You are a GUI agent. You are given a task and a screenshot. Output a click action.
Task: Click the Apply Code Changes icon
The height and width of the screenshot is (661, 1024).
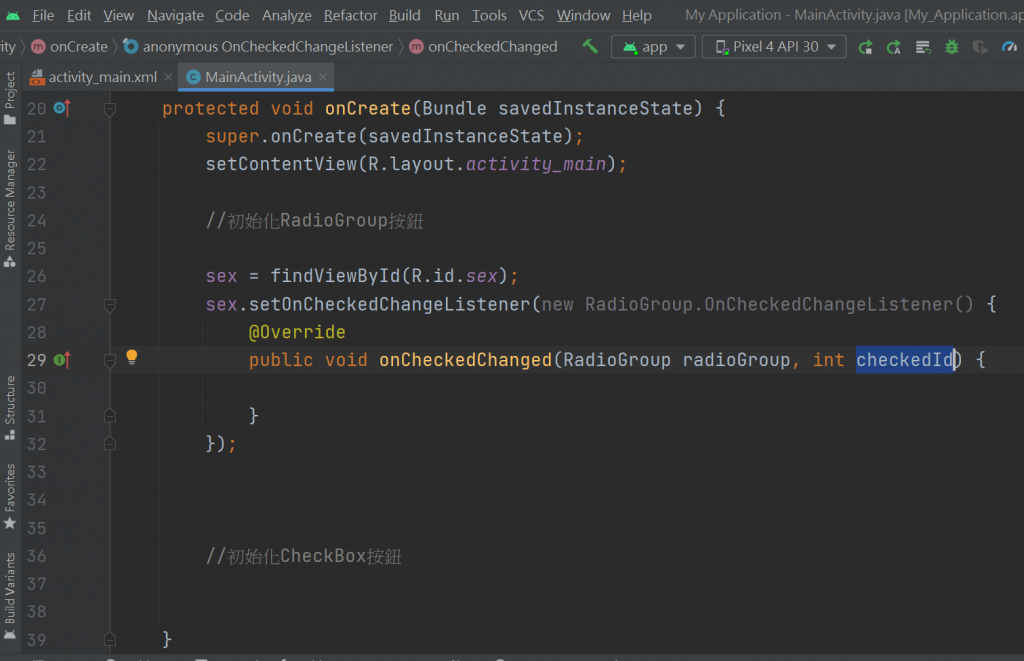[923, 47]
